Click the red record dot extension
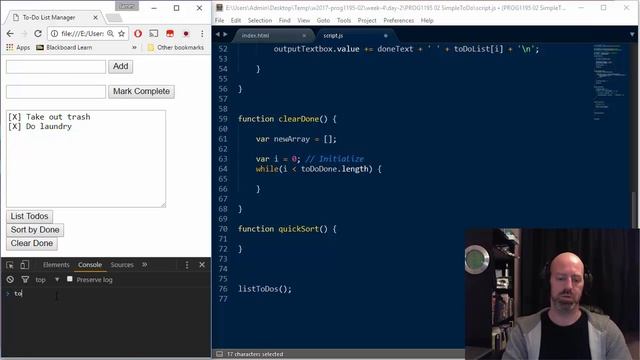The image size is (640, 360). [186, 33]
